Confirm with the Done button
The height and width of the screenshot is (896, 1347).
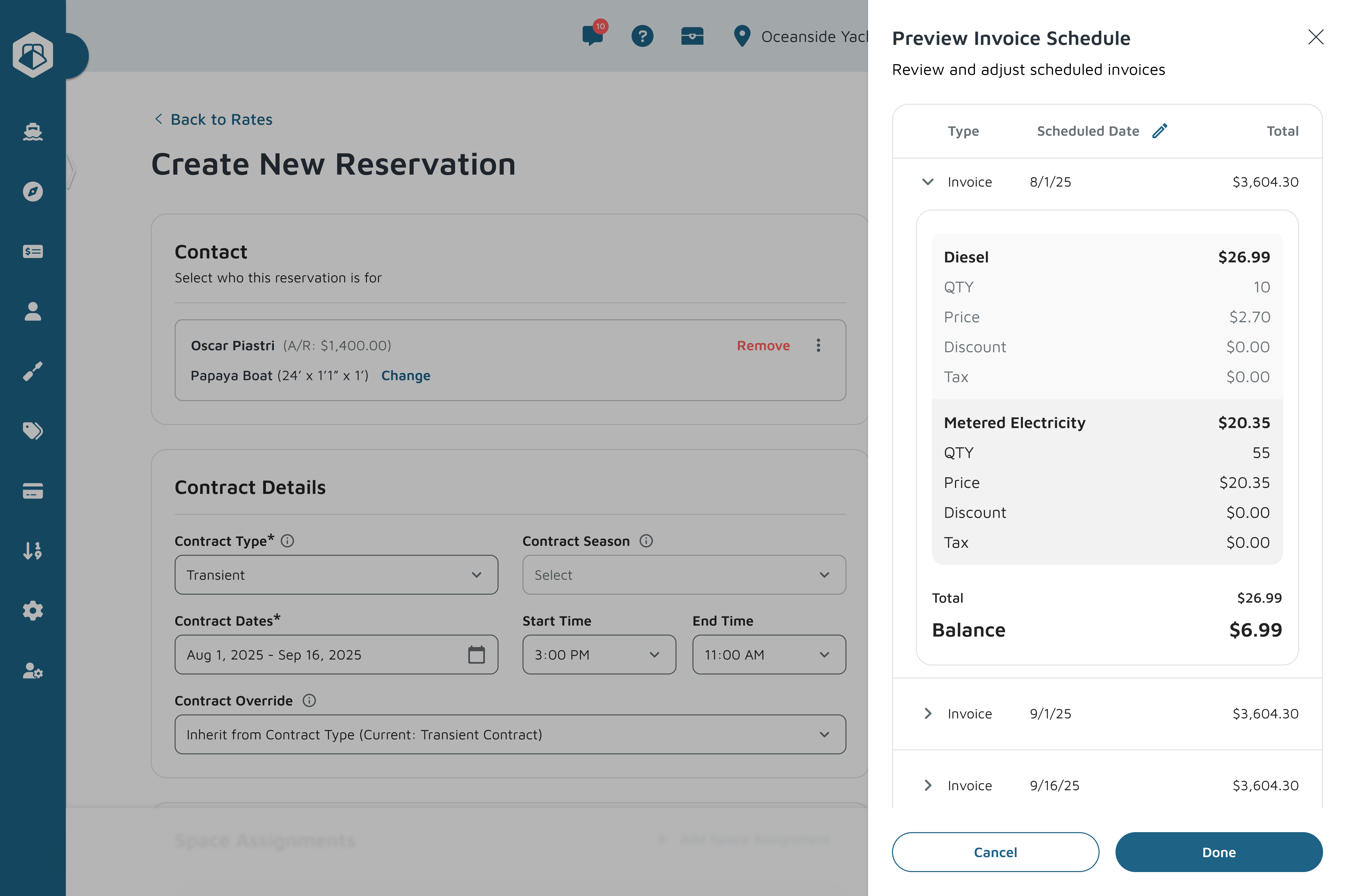click(1219, 852)
